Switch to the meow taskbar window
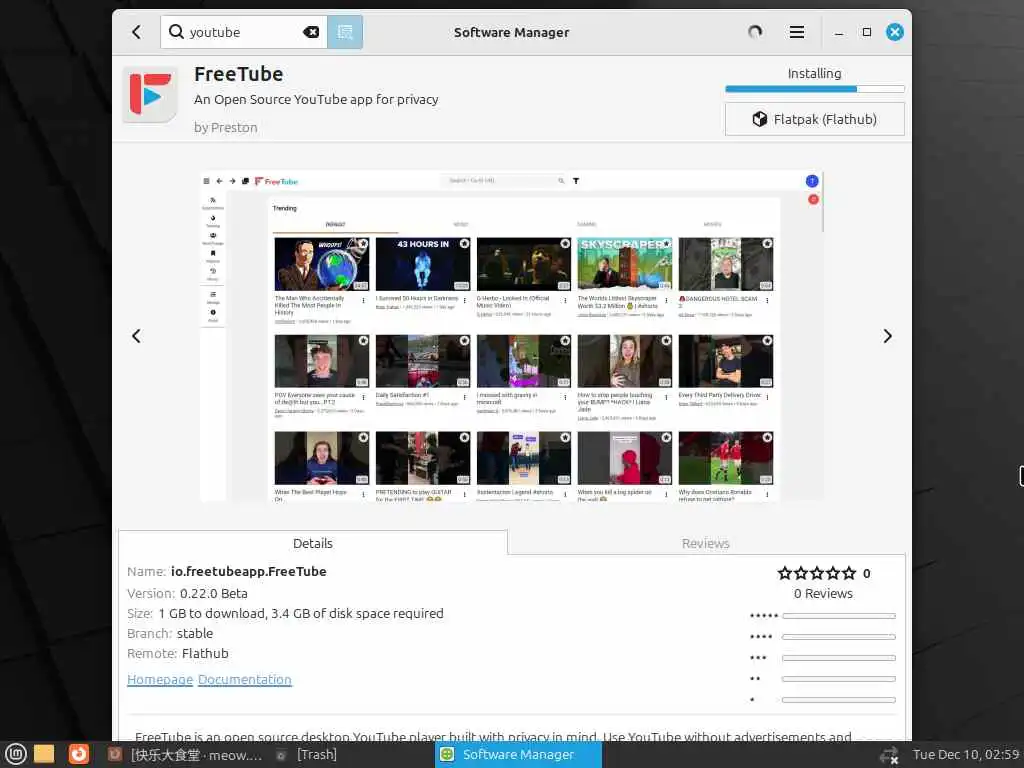Screen dimensions: 1024x768 click(185, 755)
